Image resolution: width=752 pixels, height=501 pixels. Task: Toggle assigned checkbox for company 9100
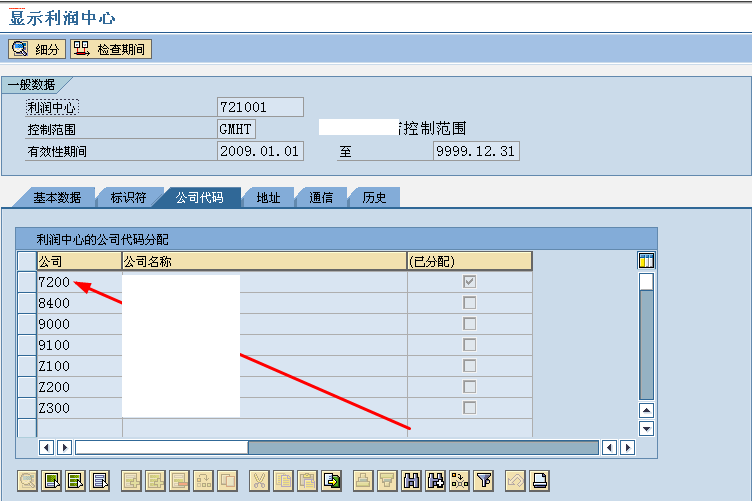click(470, 345)
